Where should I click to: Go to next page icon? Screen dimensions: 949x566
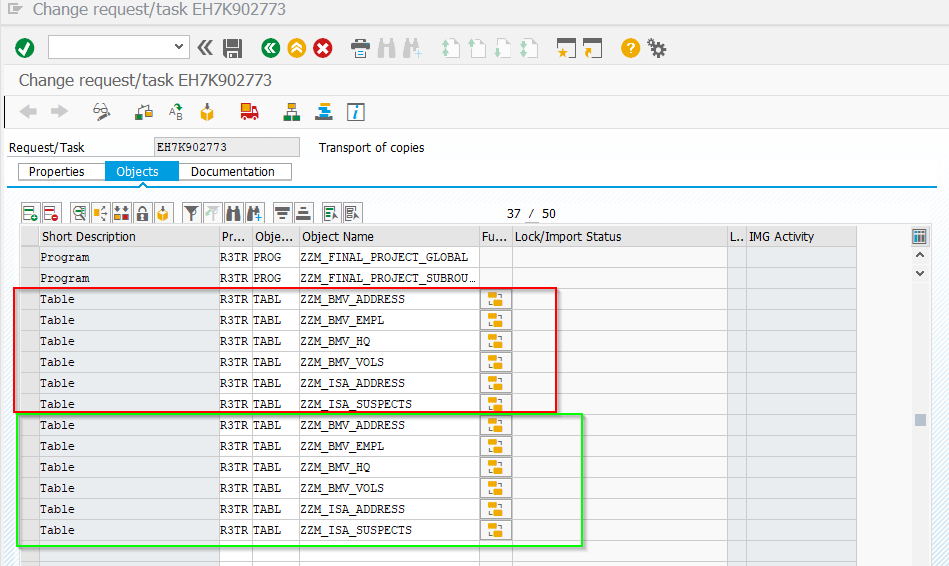click(x=502, y=48)
